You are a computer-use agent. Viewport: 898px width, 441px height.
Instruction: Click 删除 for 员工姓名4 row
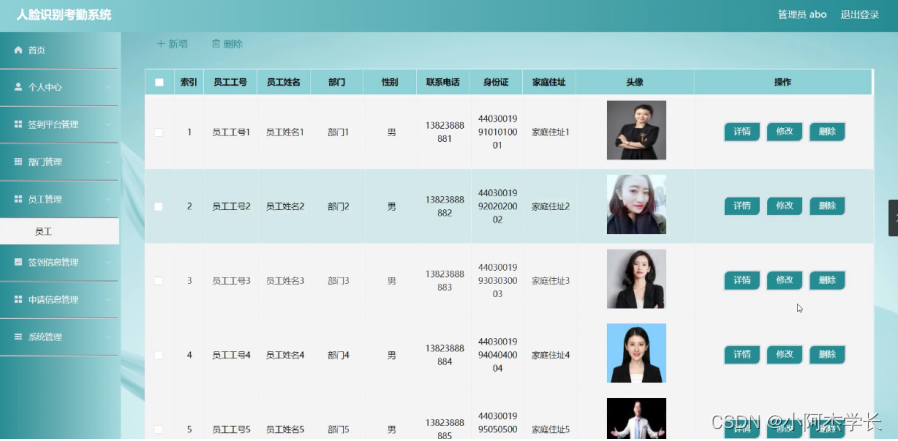tap(827, 355)
